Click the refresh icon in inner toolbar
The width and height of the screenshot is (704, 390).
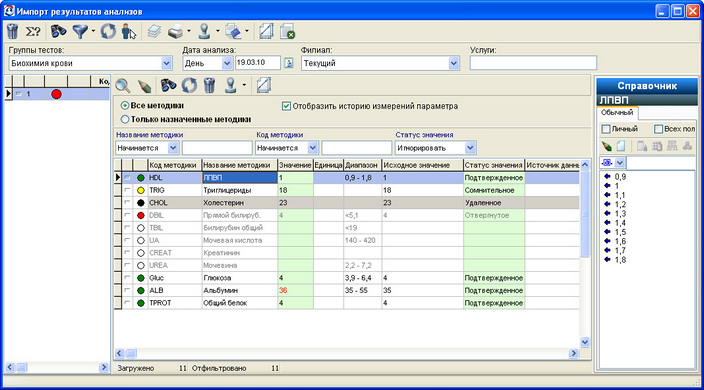point(189,85)
